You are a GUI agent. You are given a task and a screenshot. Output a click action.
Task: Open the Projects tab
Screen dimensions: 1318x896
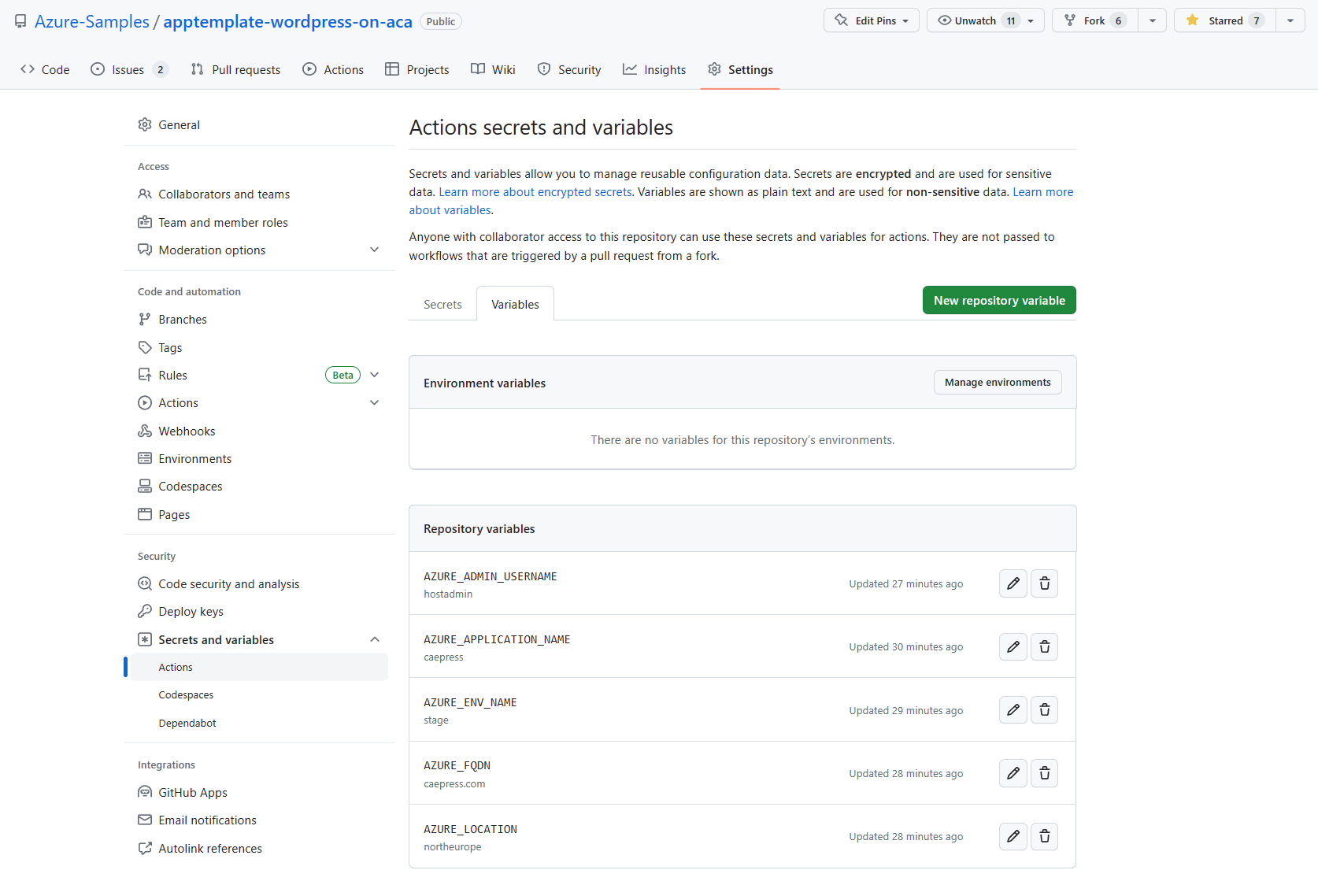click(417, 69)
